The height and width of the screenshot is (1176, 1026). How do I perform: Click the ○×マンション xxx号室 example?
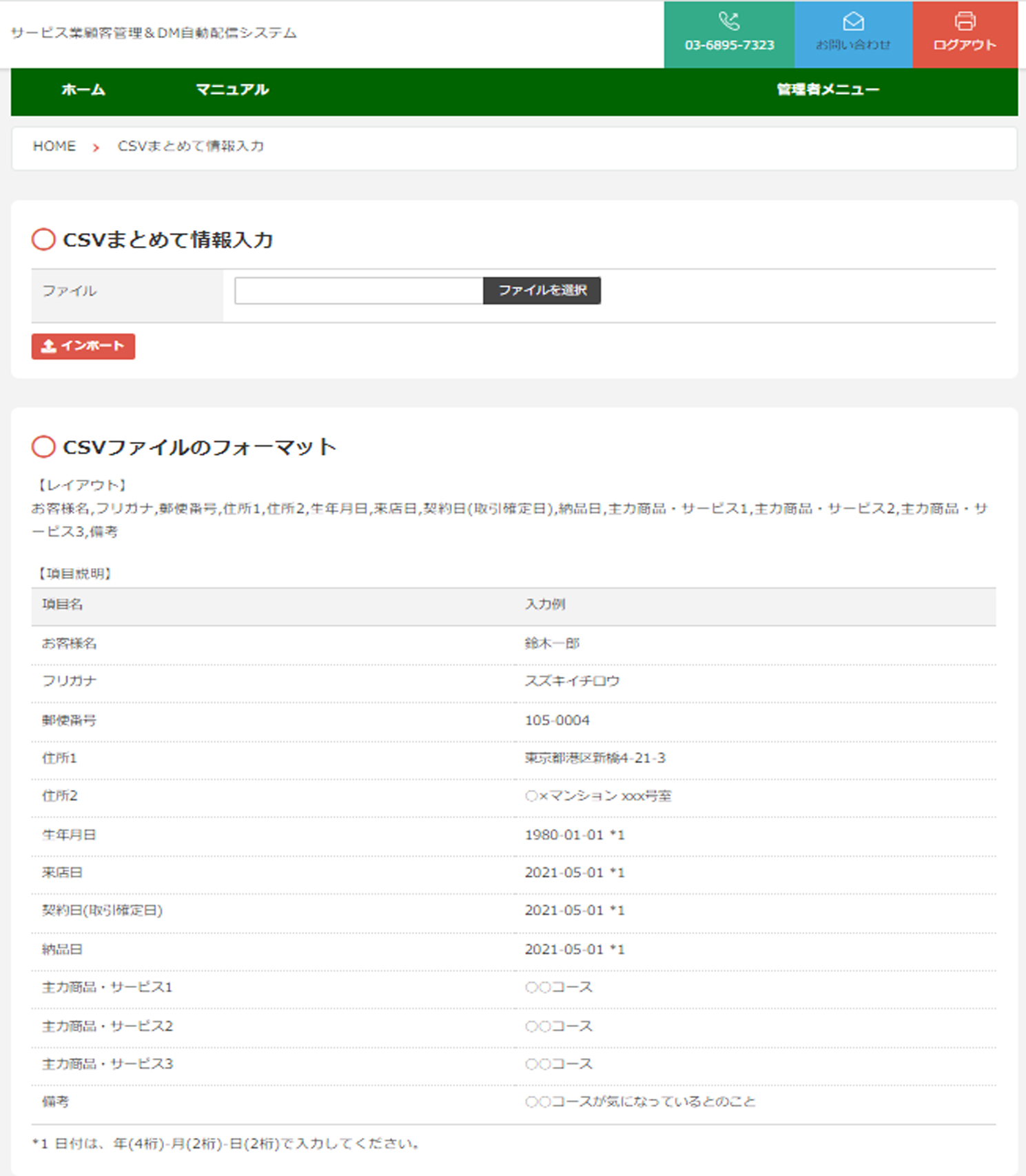point(598,796)
